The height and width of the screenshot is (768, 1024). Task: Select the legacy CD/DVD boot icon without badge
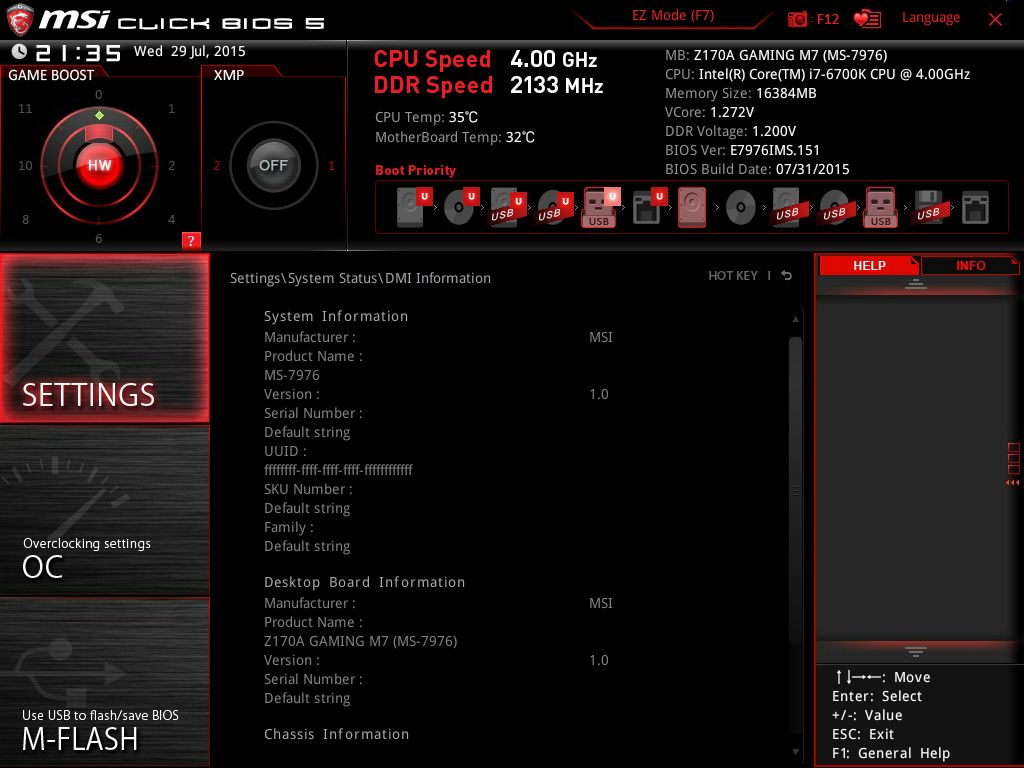[741, 208]
